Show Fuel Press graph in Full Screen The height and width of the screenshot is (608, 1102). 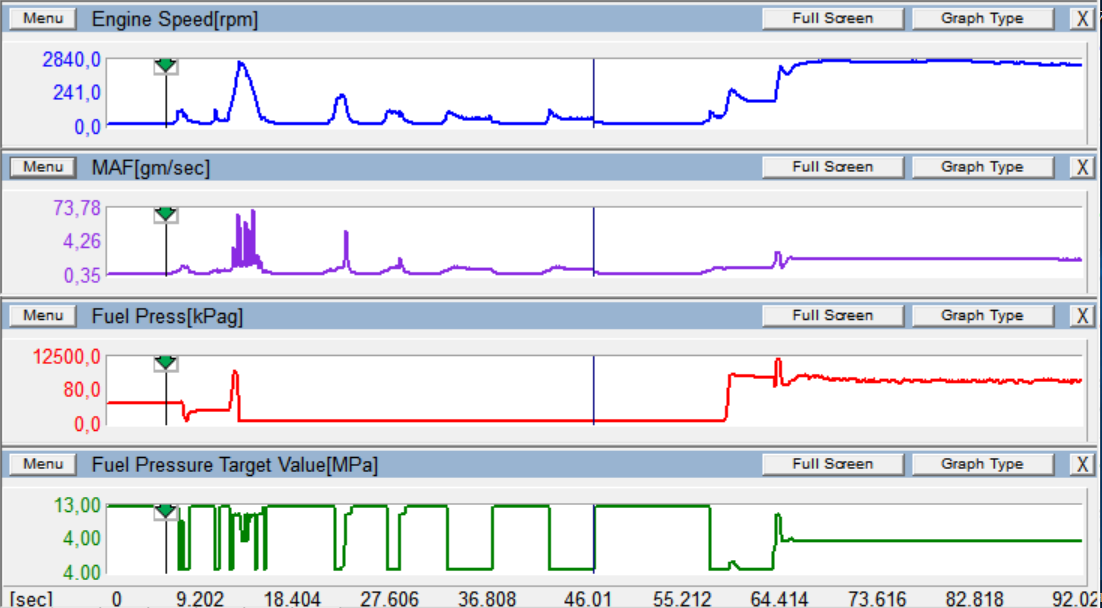tap(832, 316)
